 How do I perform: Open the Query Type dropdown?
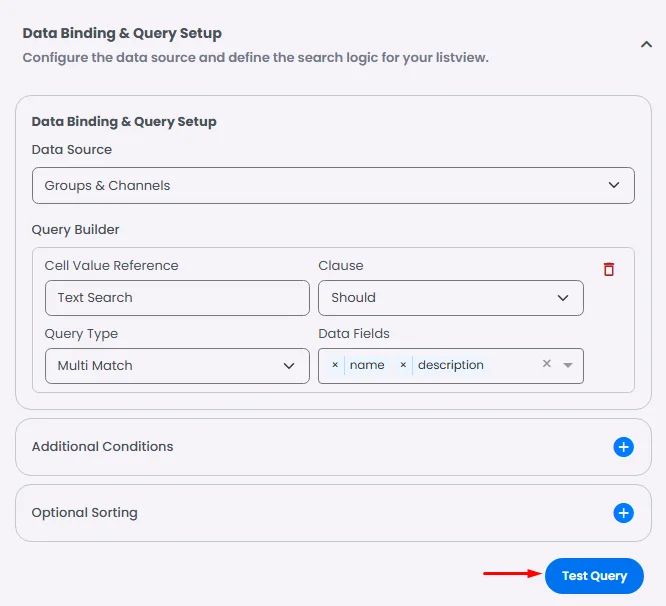(177, 366)
